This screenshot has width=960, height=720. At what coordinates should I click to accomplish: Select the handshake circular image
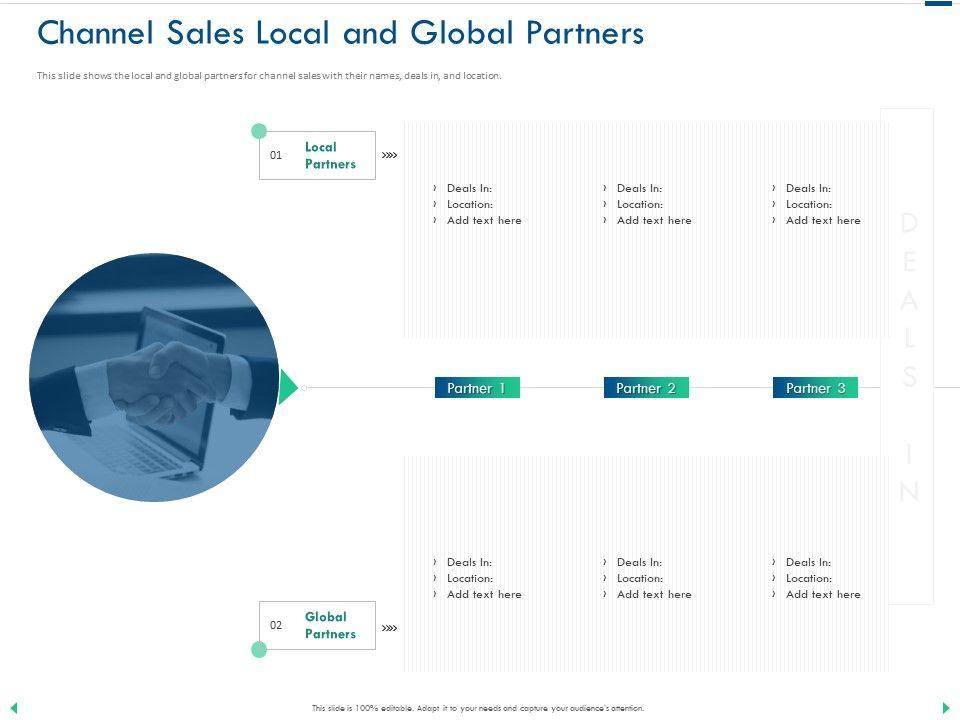(154, 377)
